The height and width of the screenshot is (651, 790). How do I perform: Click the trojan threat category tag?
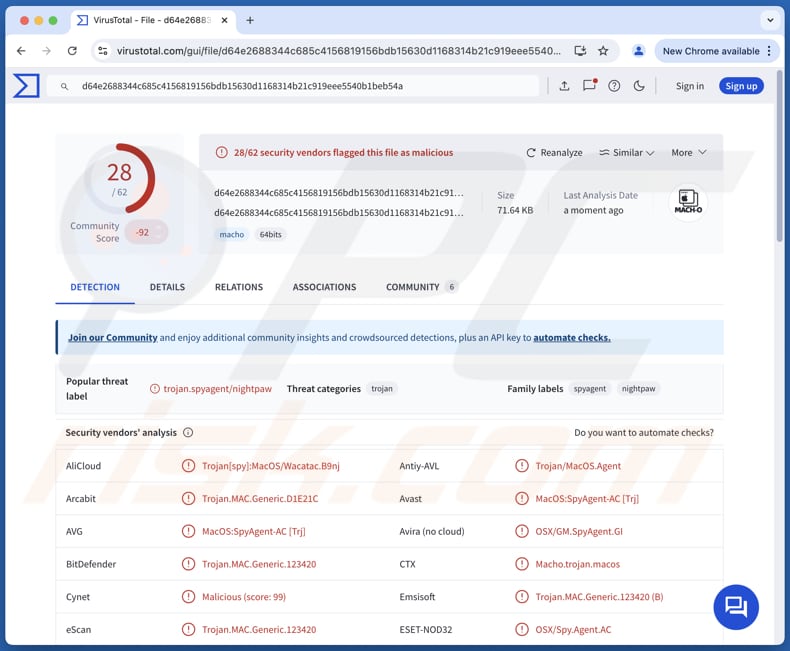pyautogui.click(x=382, y=388)
